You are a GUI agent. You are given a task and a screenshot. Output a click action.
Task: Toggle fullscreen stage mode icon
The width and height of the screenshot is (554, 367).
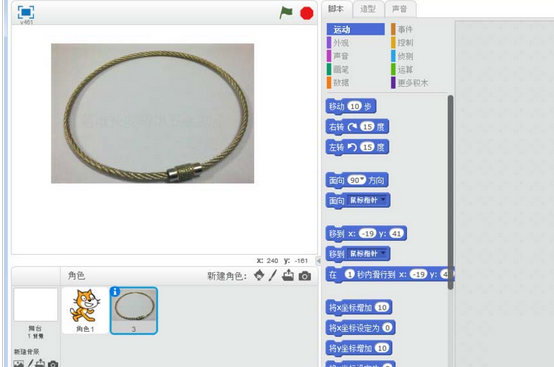[x=26, y=12]
